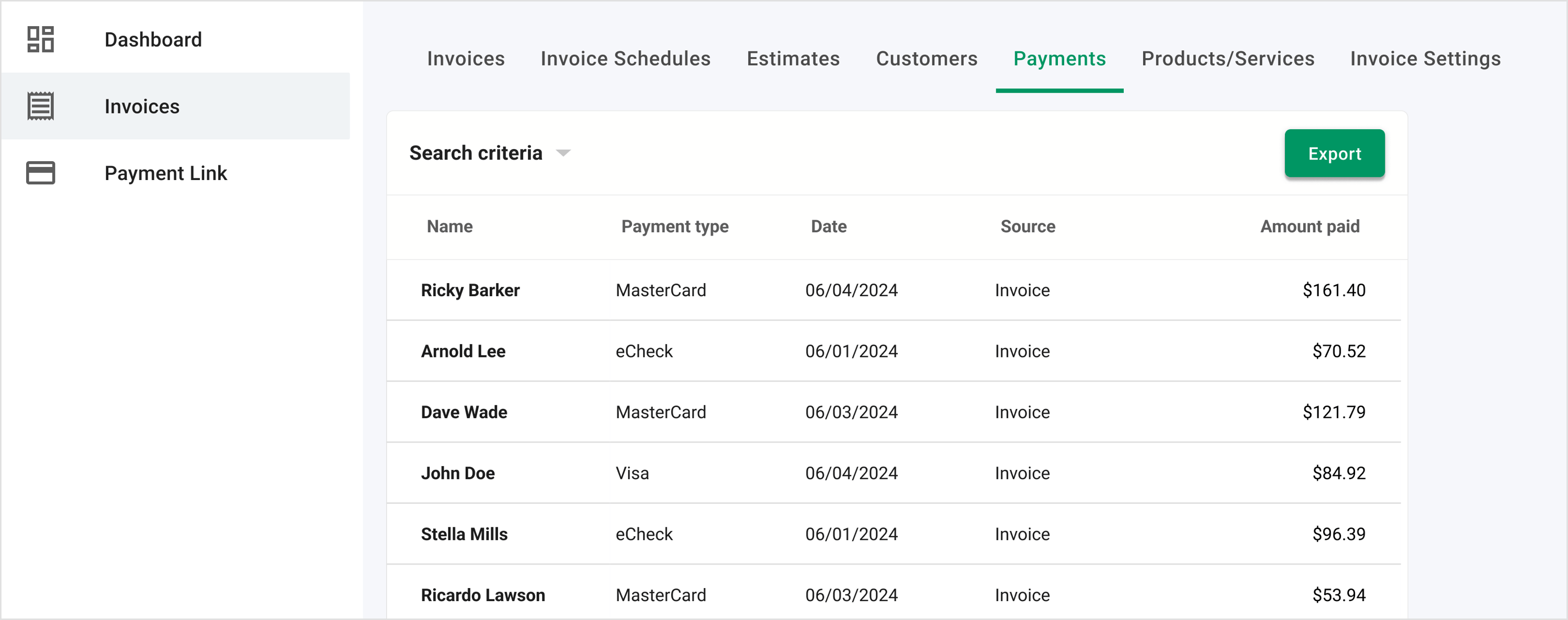Click the Invoices receipt icon in sidebar
The width and height of the screenshot is (1568, 620).
[x=41, y=107]
